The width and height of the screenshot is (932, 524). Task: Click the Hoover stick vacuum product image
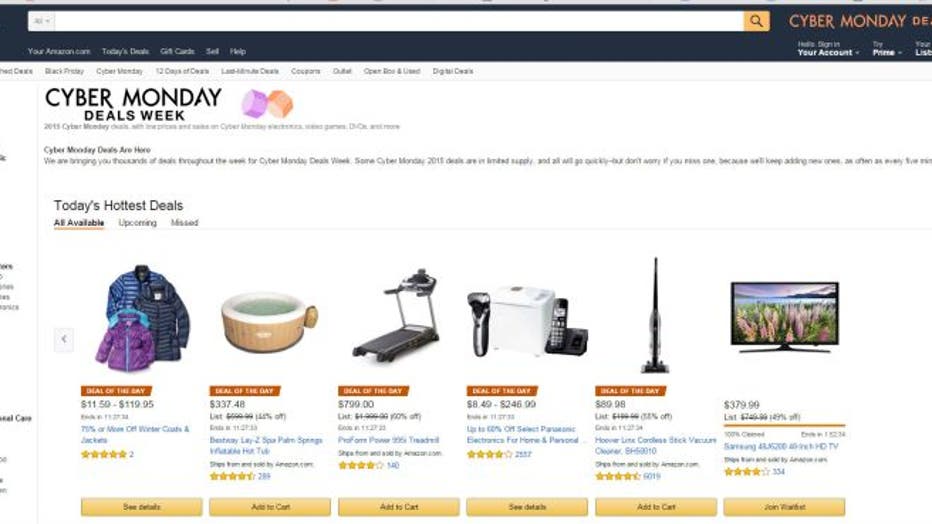click(655, 315)
